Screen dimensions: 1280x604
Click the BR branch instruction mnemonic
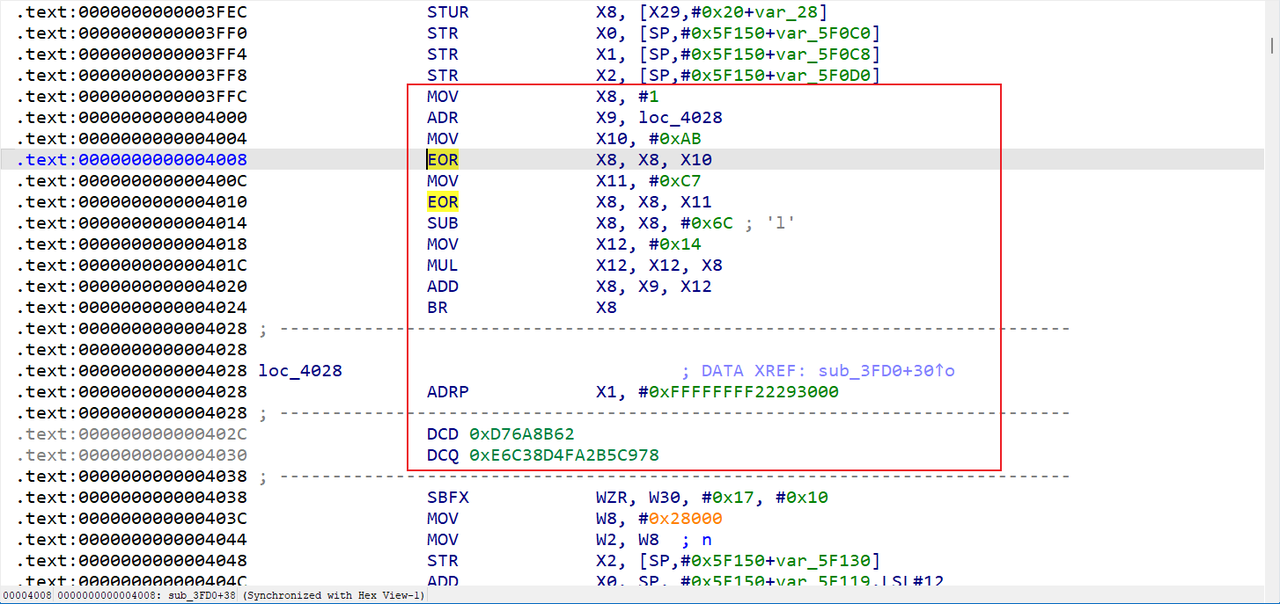[x=437, y=308]
